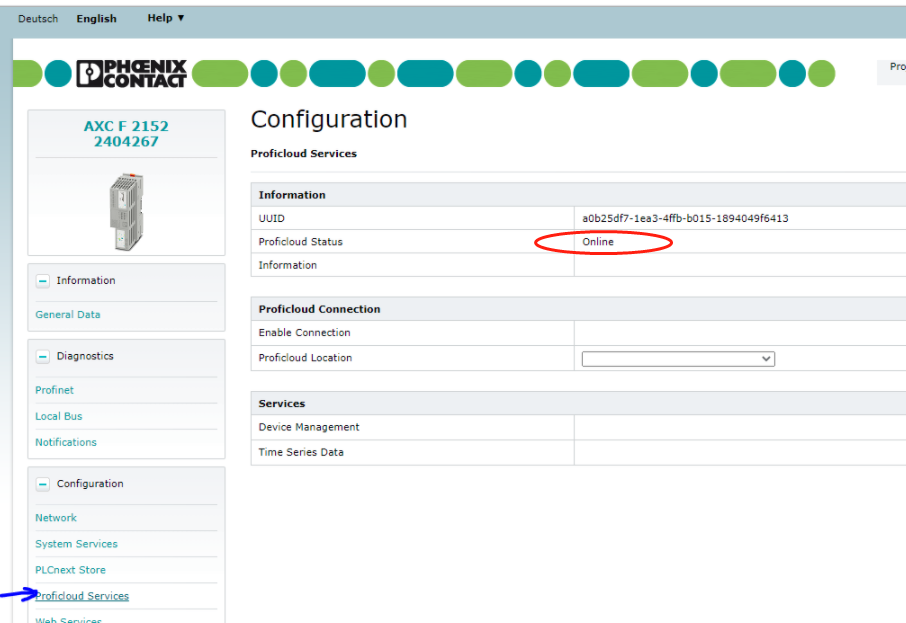Image resolution: width=906 pixels, height=623 pixels.
Task: Open System Services settings
Action: coord(76,543)
